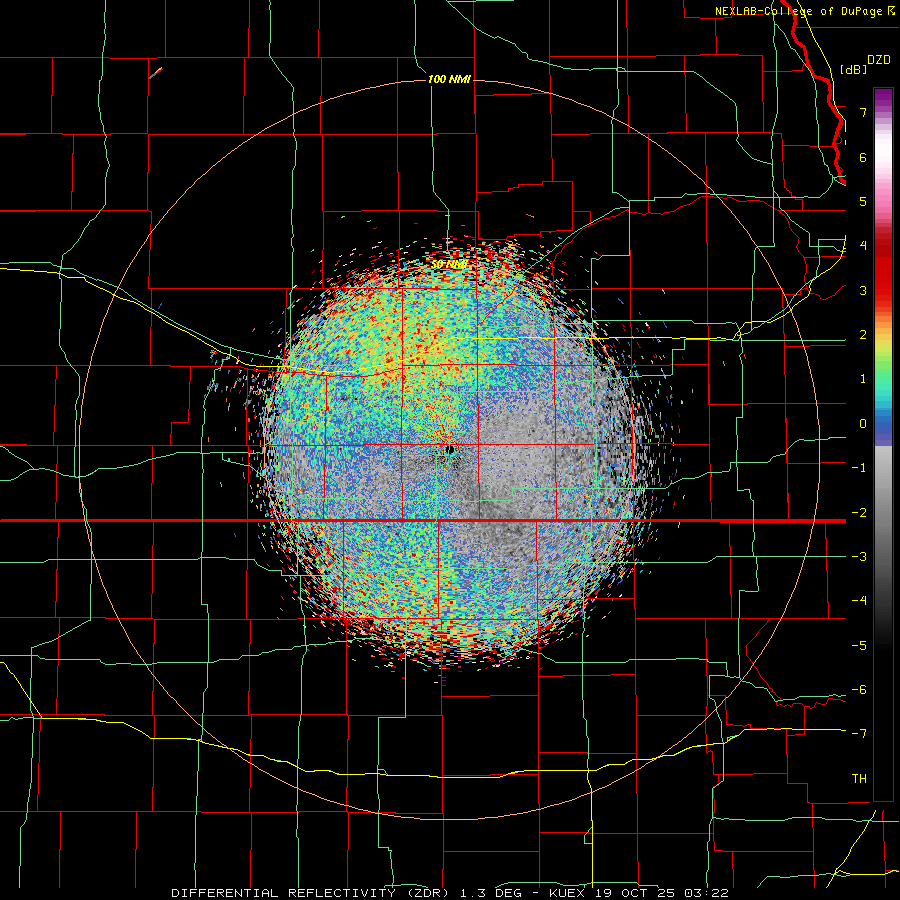This screenshot has height=900, width=900.
Task: Click the legend value 6
Action: click(x=863, y=157)
